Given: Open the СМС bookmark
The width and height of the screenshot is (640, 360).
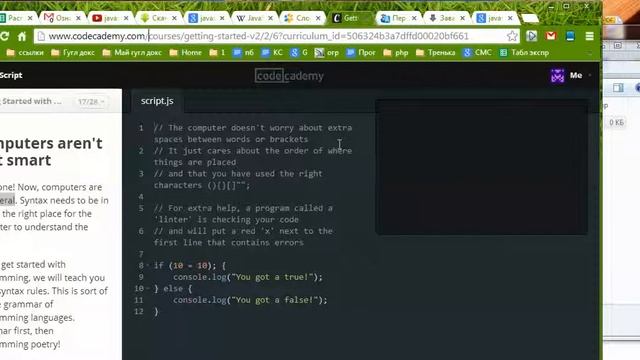Looking at the screenshot, I should coord(478,53).
